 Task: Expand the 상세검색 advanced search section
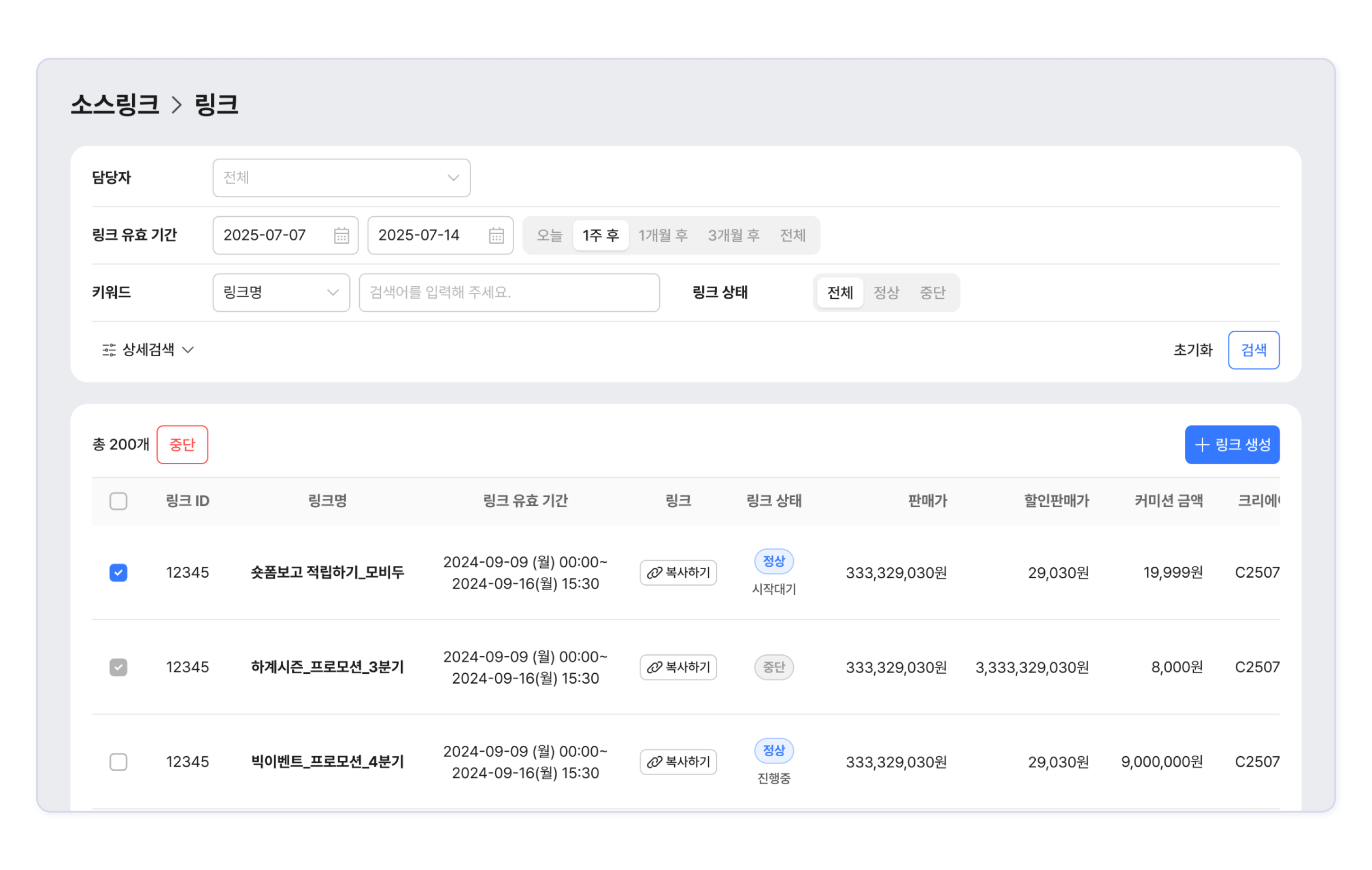(x=149, y=350)
